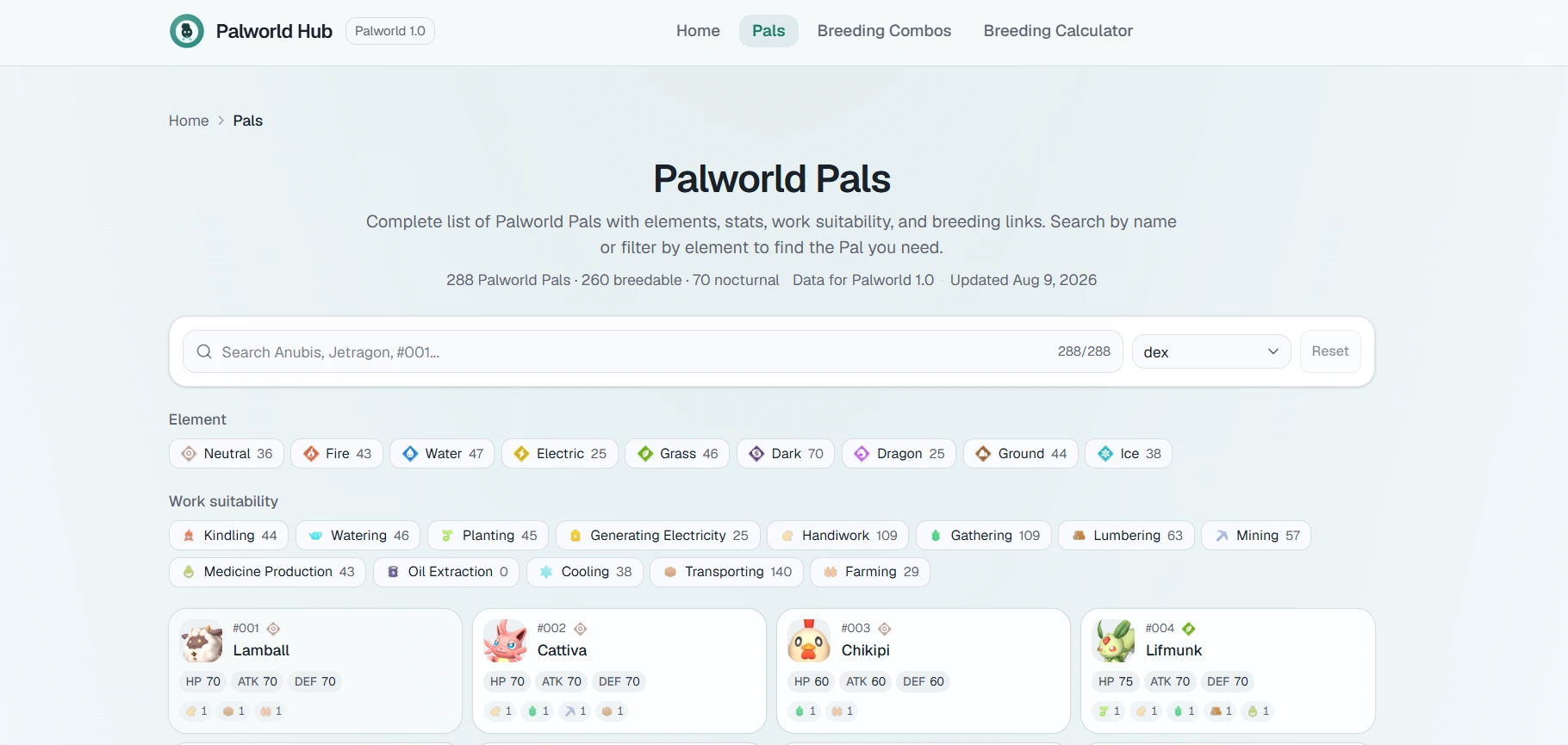Screen dimensions: 1568x745
Task: Click Lifmunk's pal portrait
Action: [1114, 641]
